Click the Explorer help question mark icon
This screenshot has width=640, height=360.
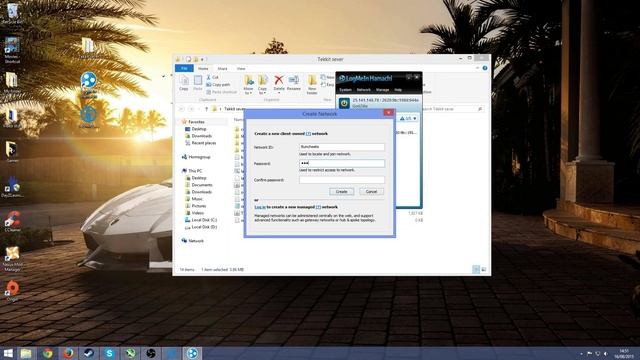485,68
